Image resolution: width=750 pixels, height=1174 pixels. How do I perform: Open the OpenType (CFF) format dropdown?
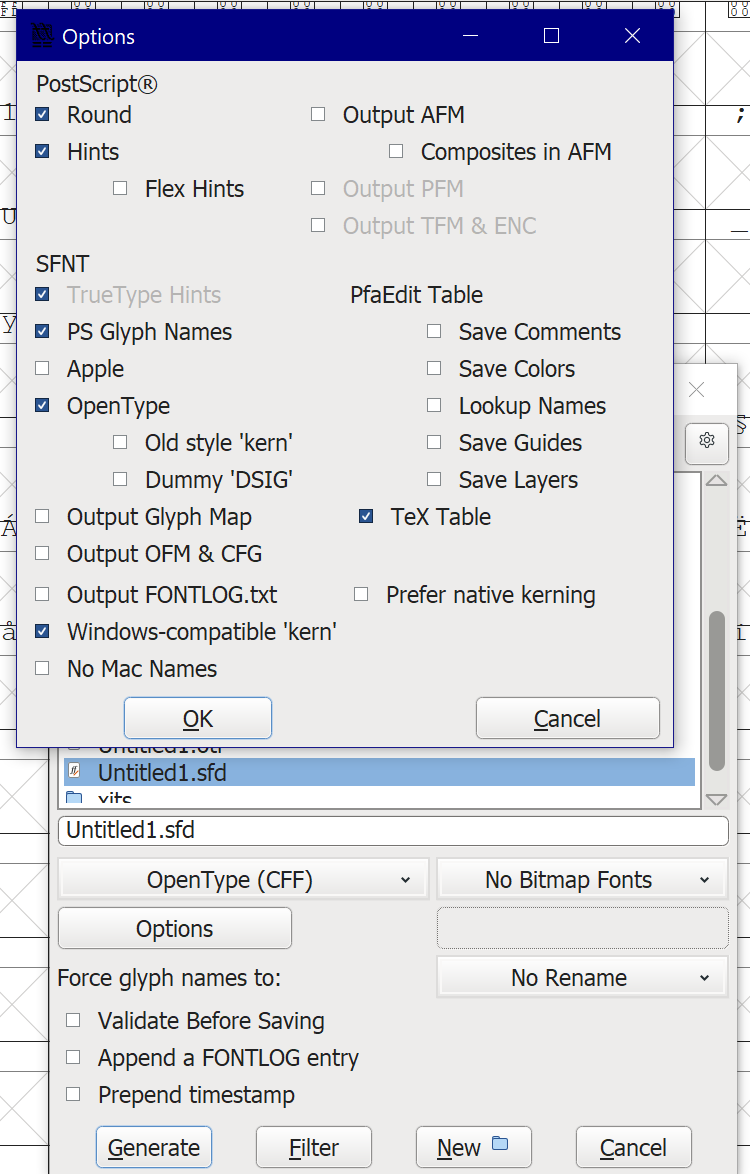(243, 878)
